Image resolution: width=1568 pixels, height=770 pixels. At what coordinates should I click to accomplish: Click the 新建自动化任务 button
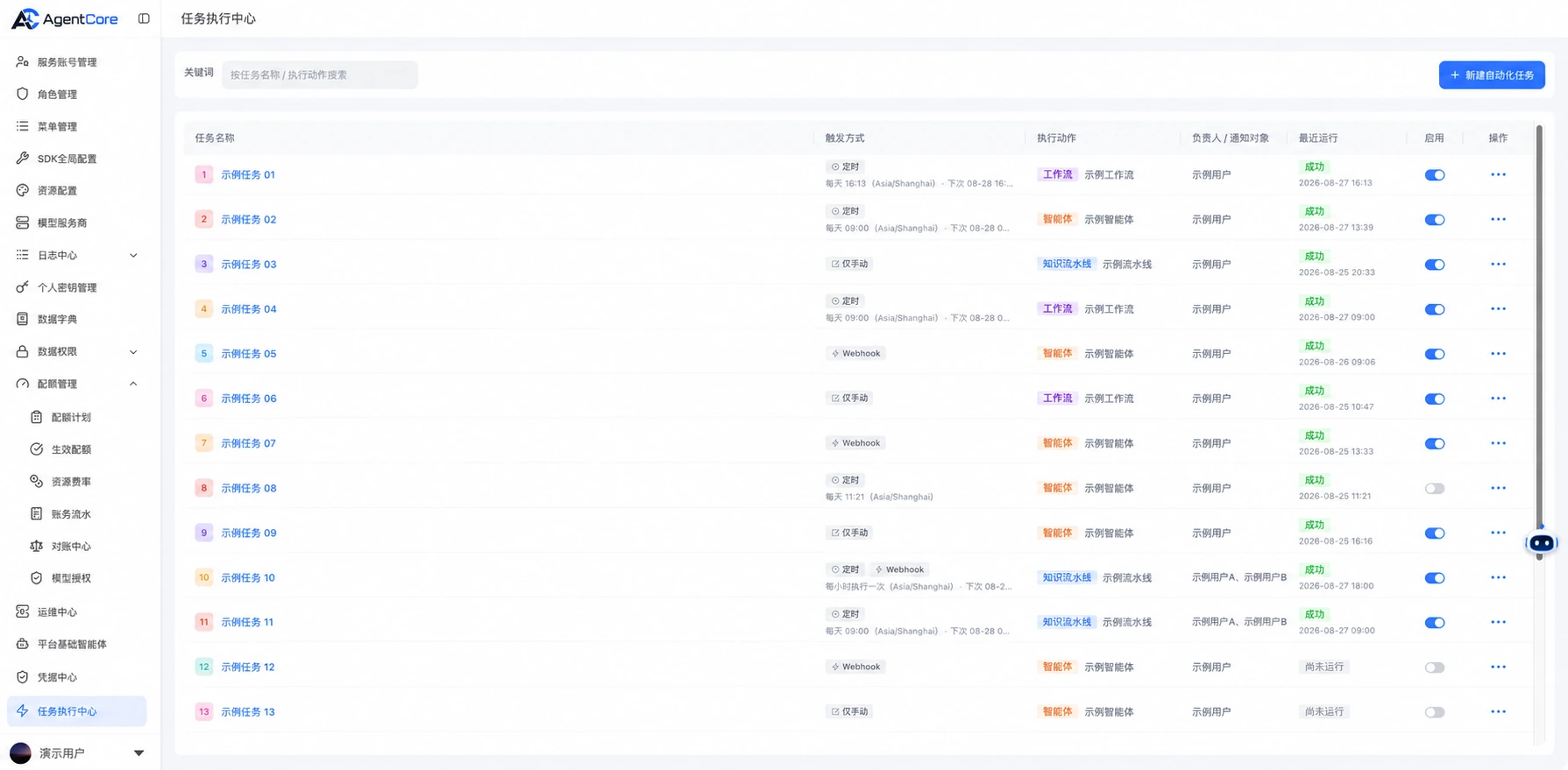1492,75
